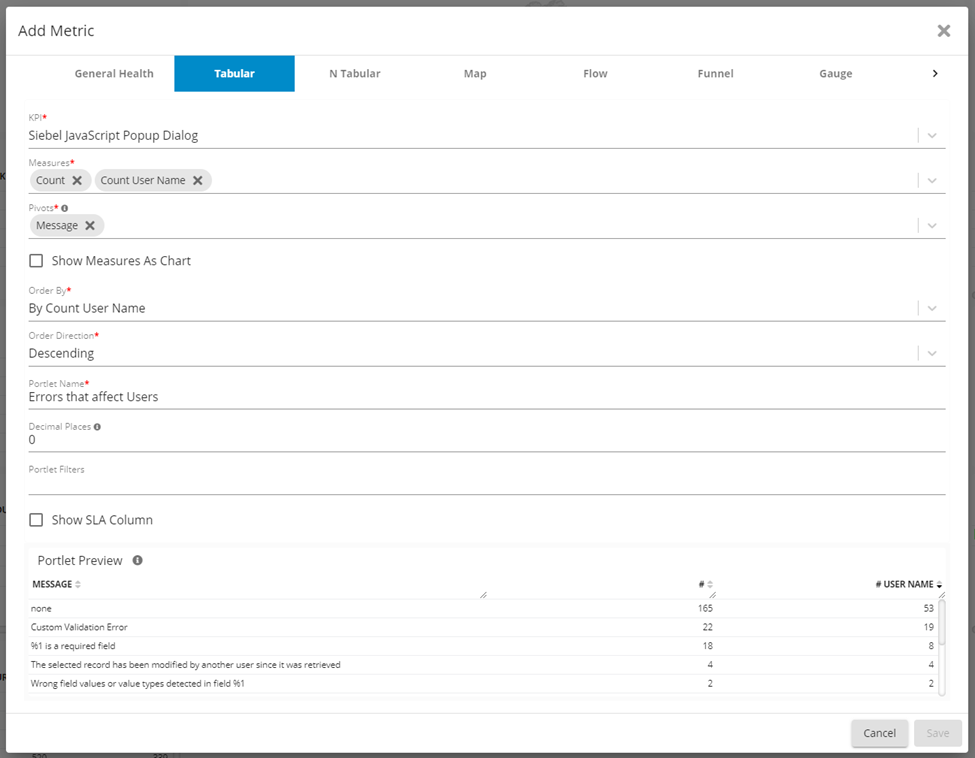Close the Add Metric dialog

(x=943, y=31)
